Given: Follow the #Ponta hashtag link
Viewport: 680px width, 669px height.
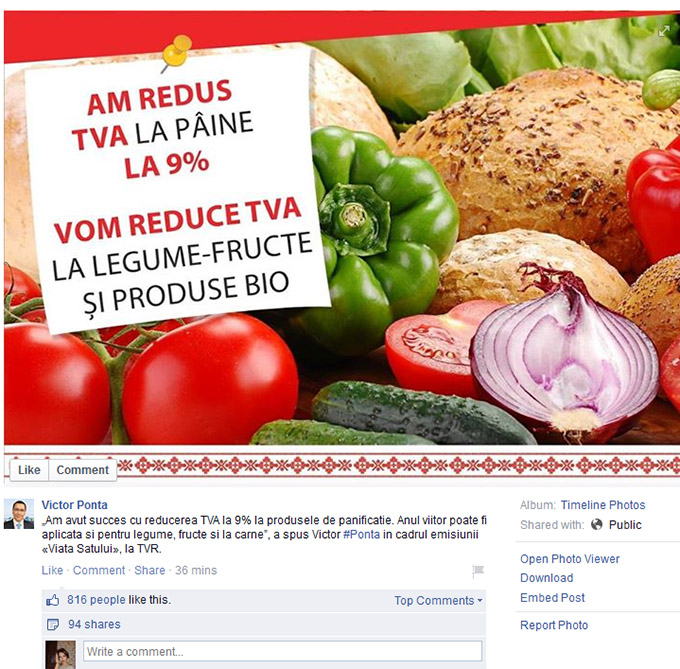Looking at the screenshot, I should [361, 534].
